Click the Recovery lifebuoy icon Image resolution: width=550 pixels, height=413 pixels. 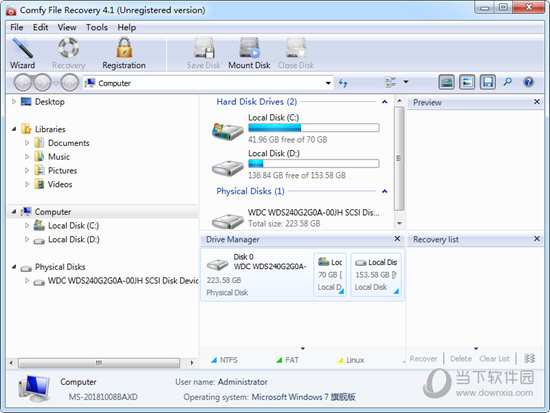(68, 48)
